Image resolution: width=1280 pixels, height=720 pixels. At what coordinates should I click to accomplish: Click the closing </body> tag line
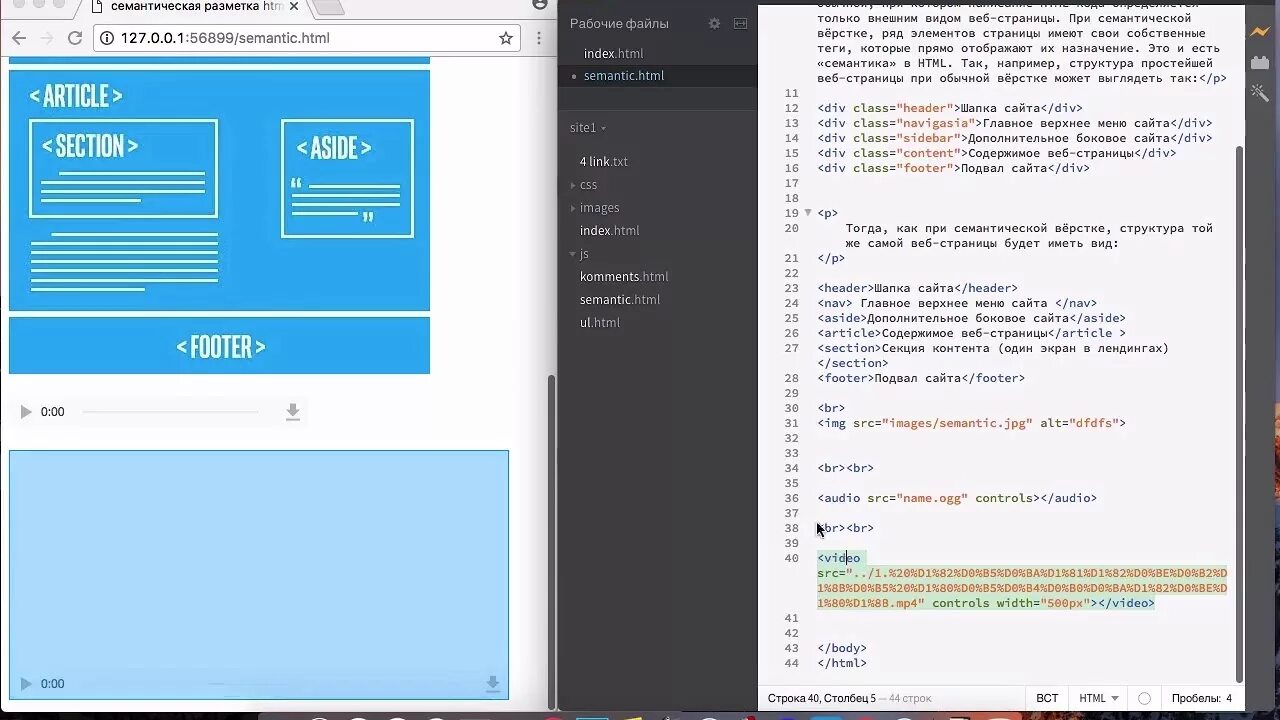pos(842,648)
